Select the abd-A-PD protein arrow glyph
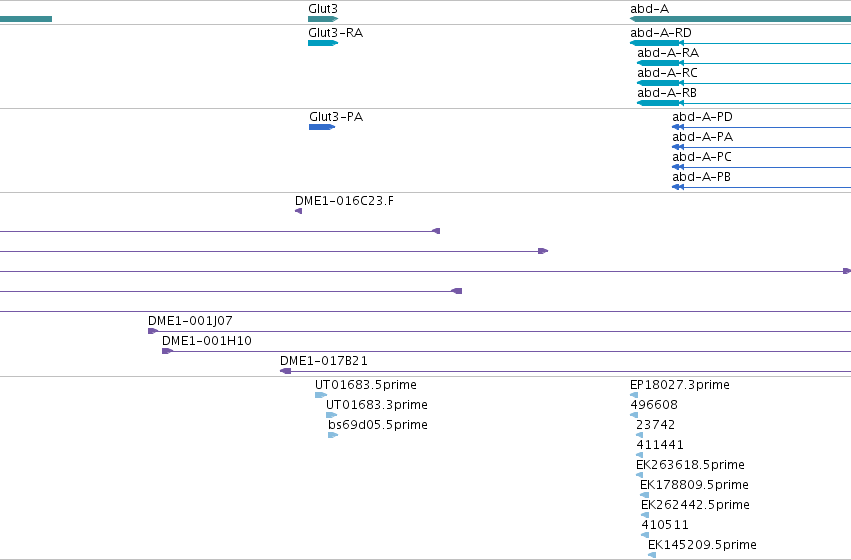 click(x=678, y=127)
